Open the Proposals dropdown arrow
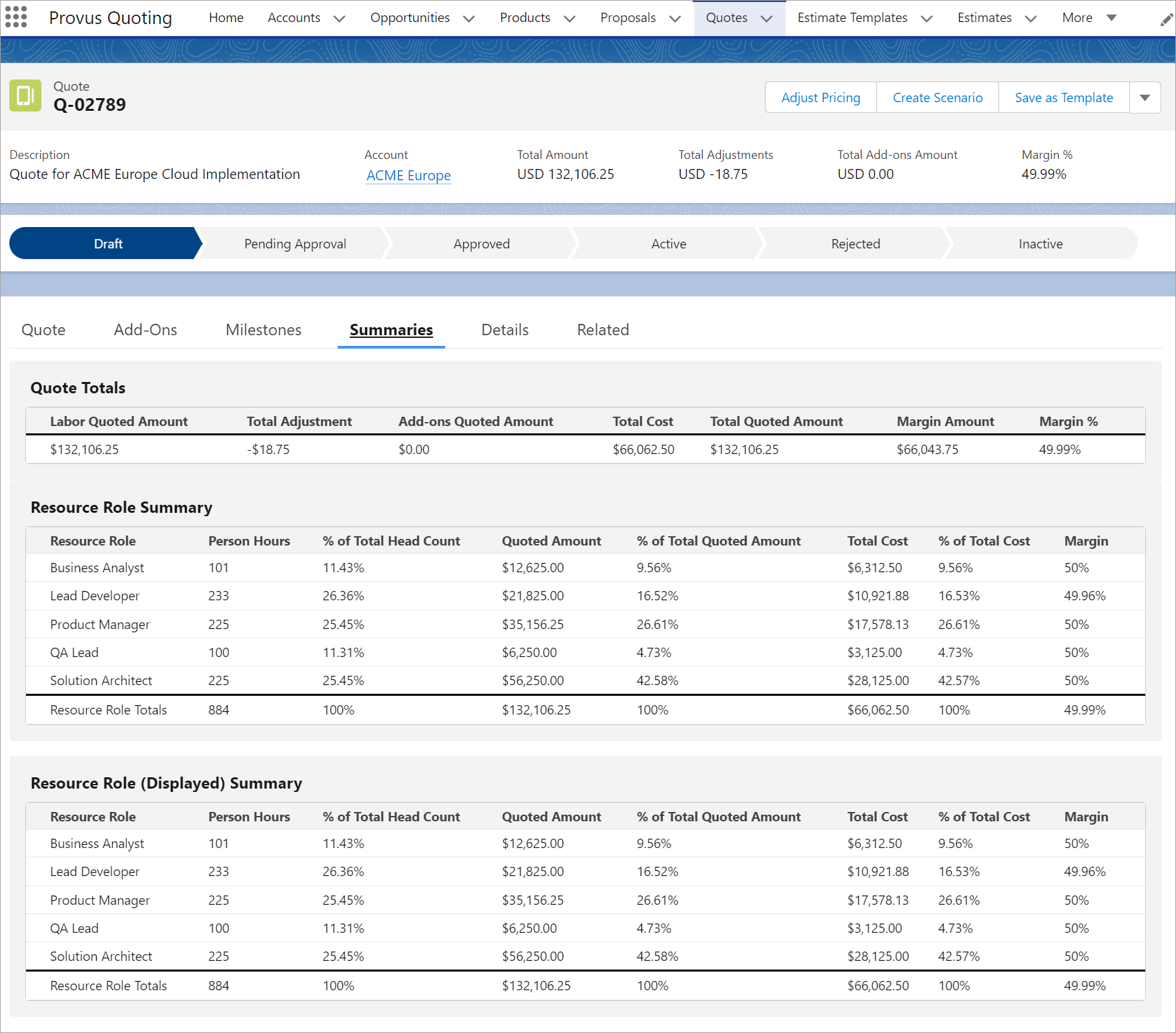1176x1033 pixels. pyautogui.click(x=675, y=19)
